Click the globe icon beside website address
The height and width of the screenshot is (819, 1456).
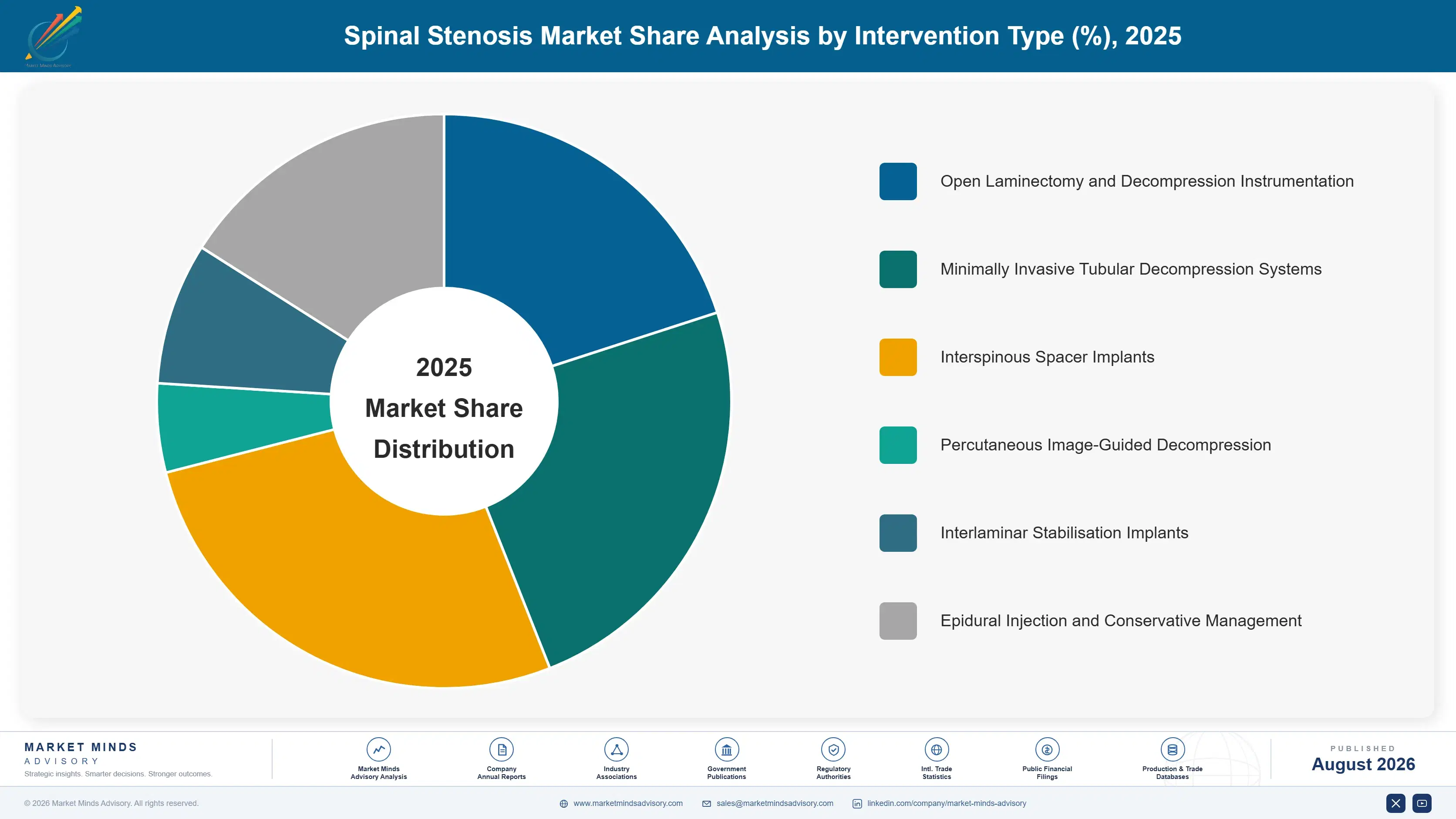point(563,804)
